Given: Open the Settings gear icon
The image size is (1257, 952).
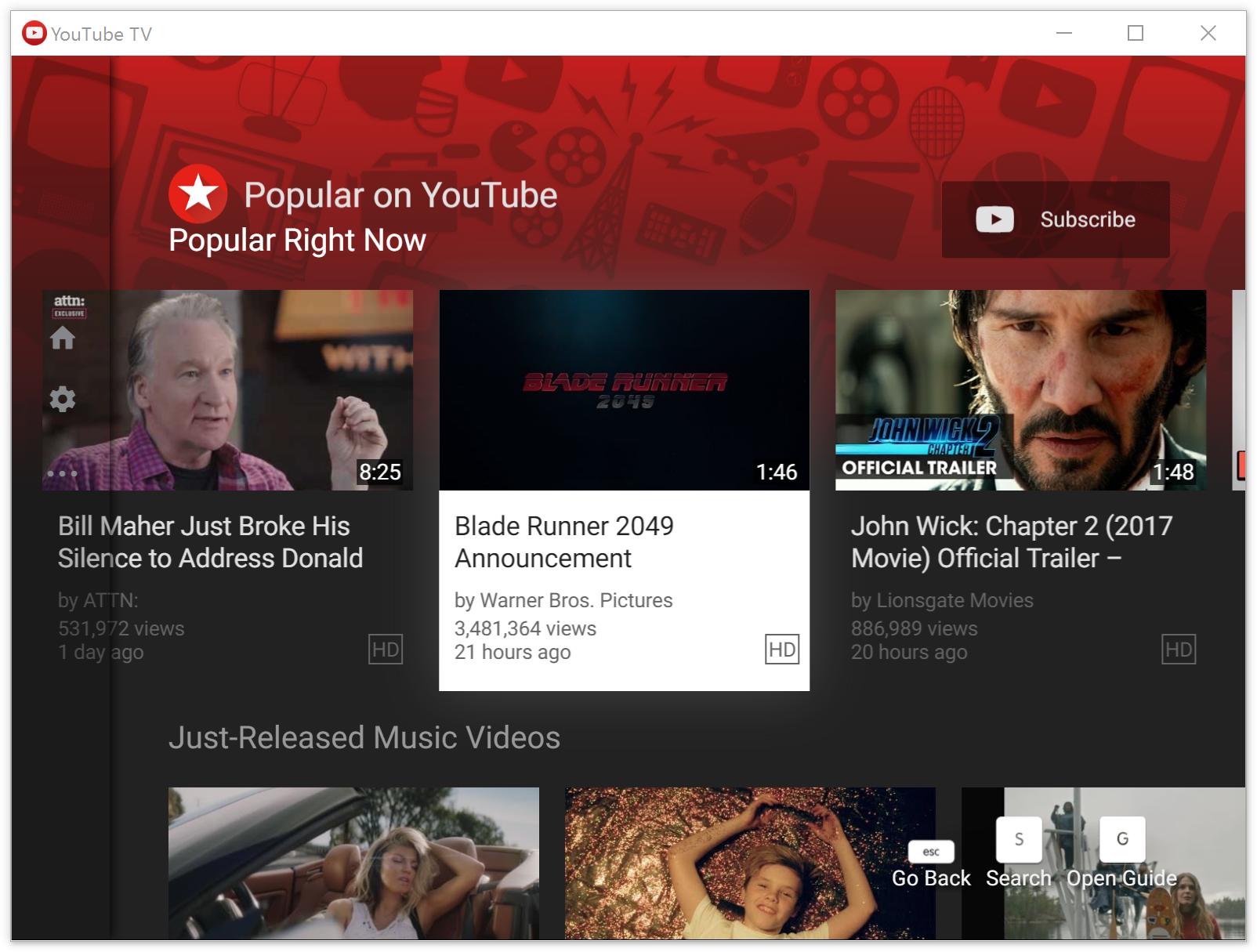Looking at the screenshot, I should coord(63,399).
